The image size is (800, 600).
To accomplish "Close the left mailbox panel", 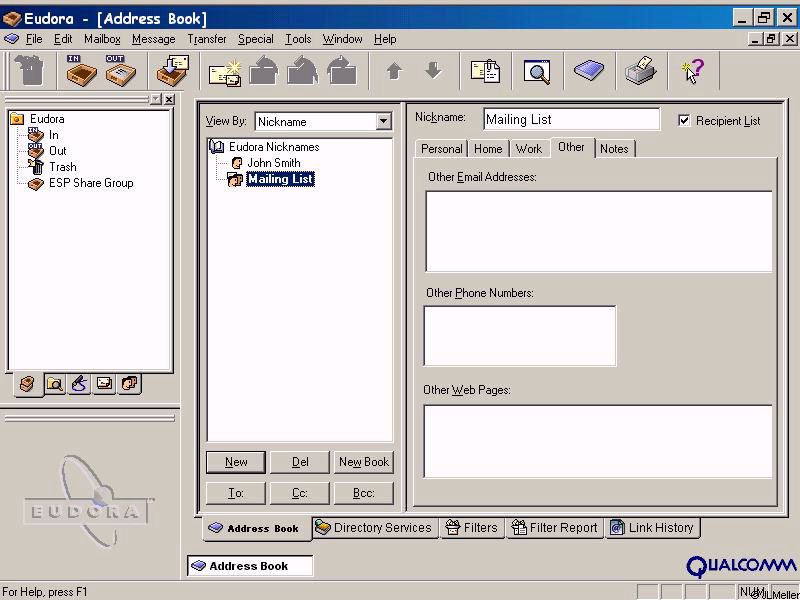I will 169,99.
